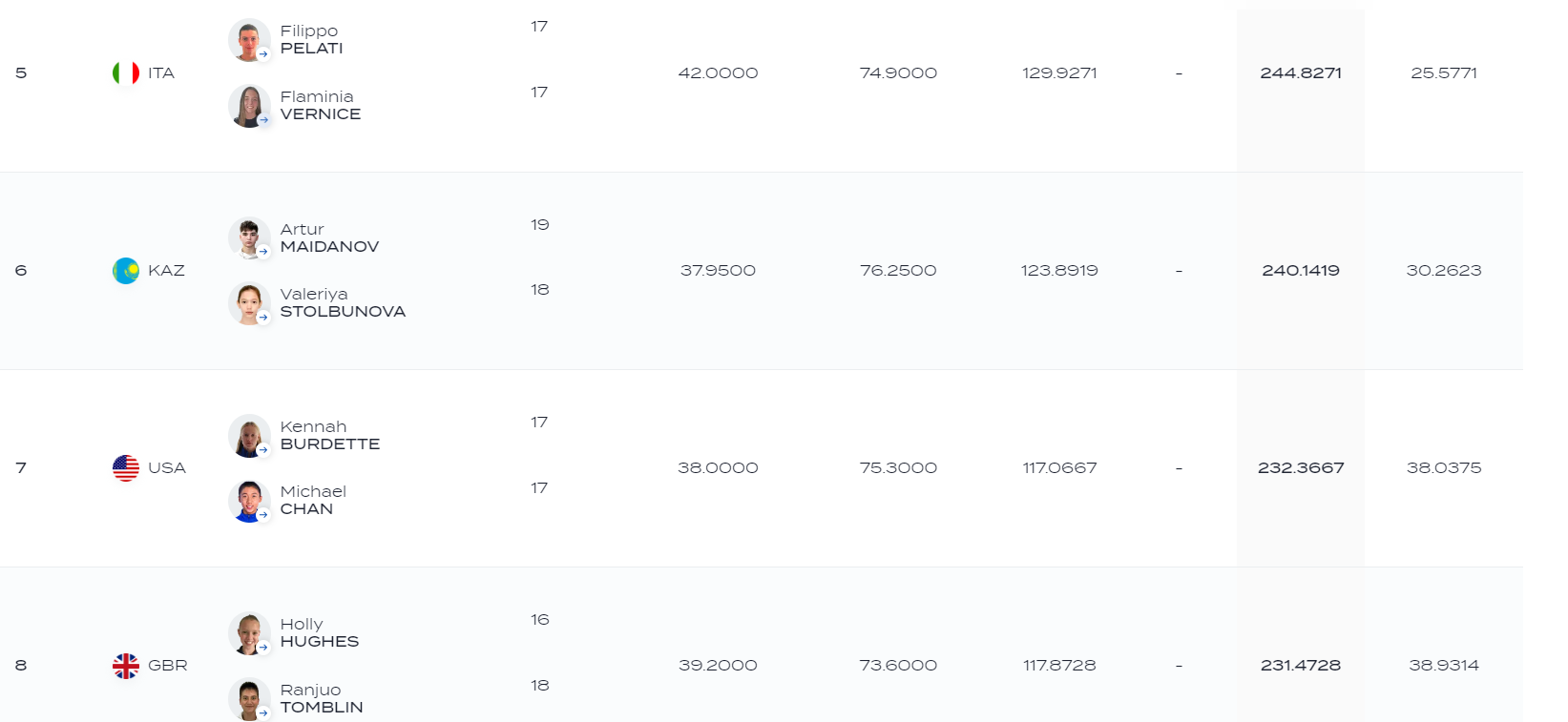Open Valeriya STOLBUNOVA athlete link
This screenshot has height=722, width=1568.
click(x=343, y=303)
